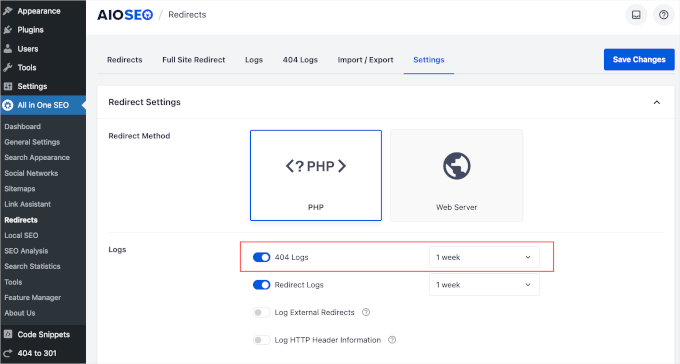This screenshot has height=364, width=680.
Task: Click the Redirects breadcrumb text in header
Action: click(x=187, y=15)
